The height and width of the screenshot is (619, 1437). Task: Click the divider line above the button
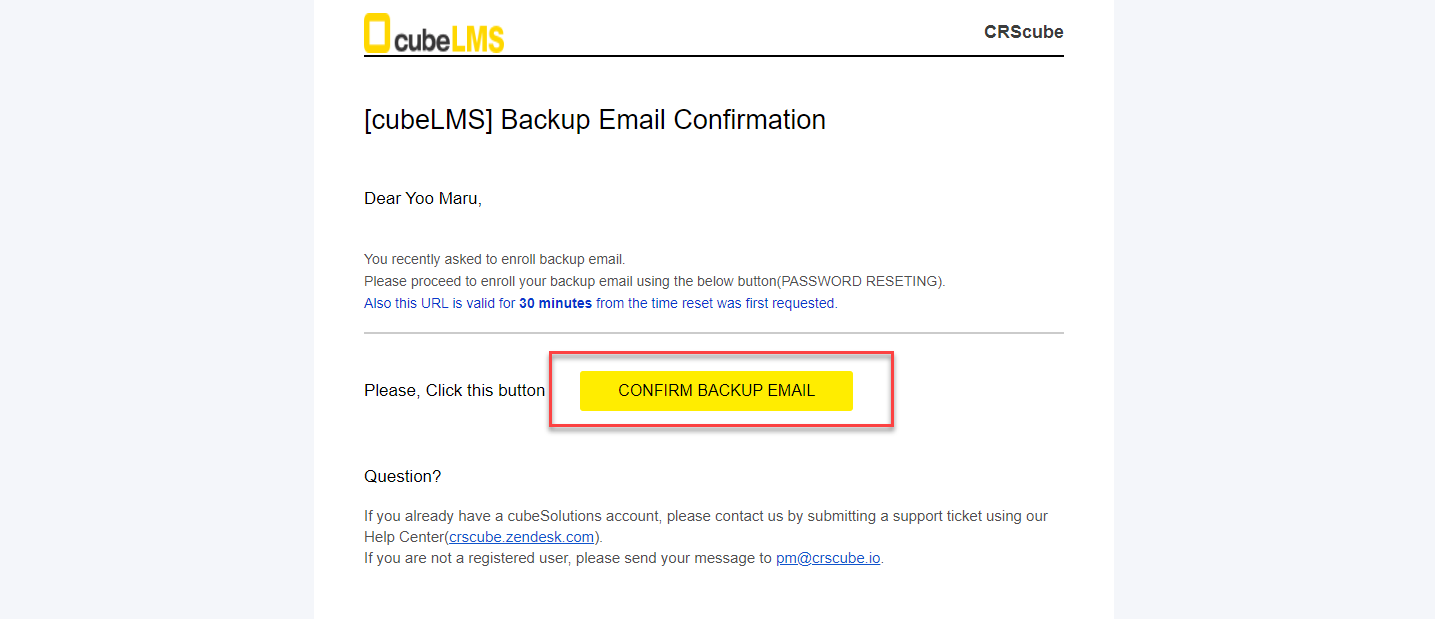[713, 333]
